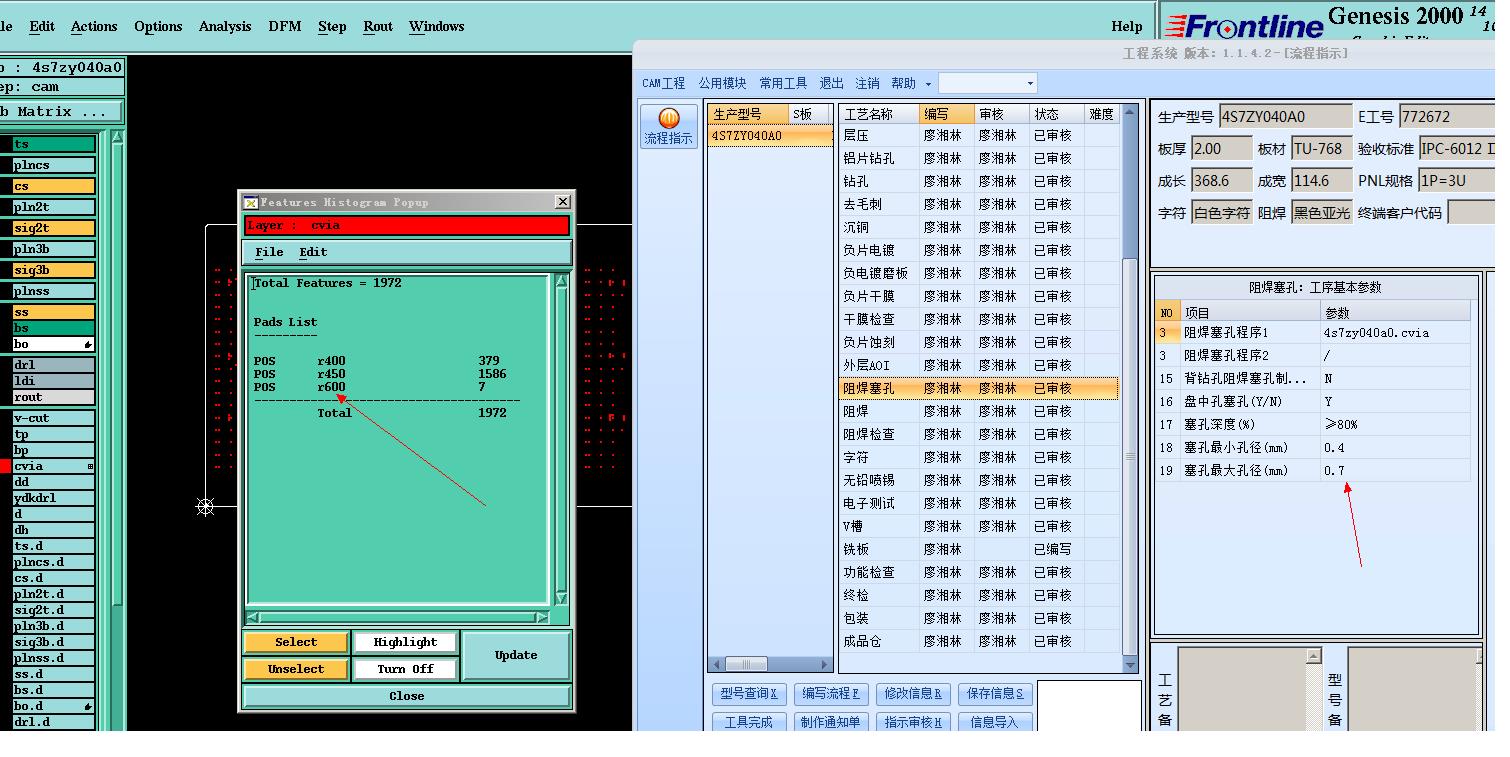1510x757 pixels.
Task: Click the scroll-up arrow of process table
Action: [1130, 111]
